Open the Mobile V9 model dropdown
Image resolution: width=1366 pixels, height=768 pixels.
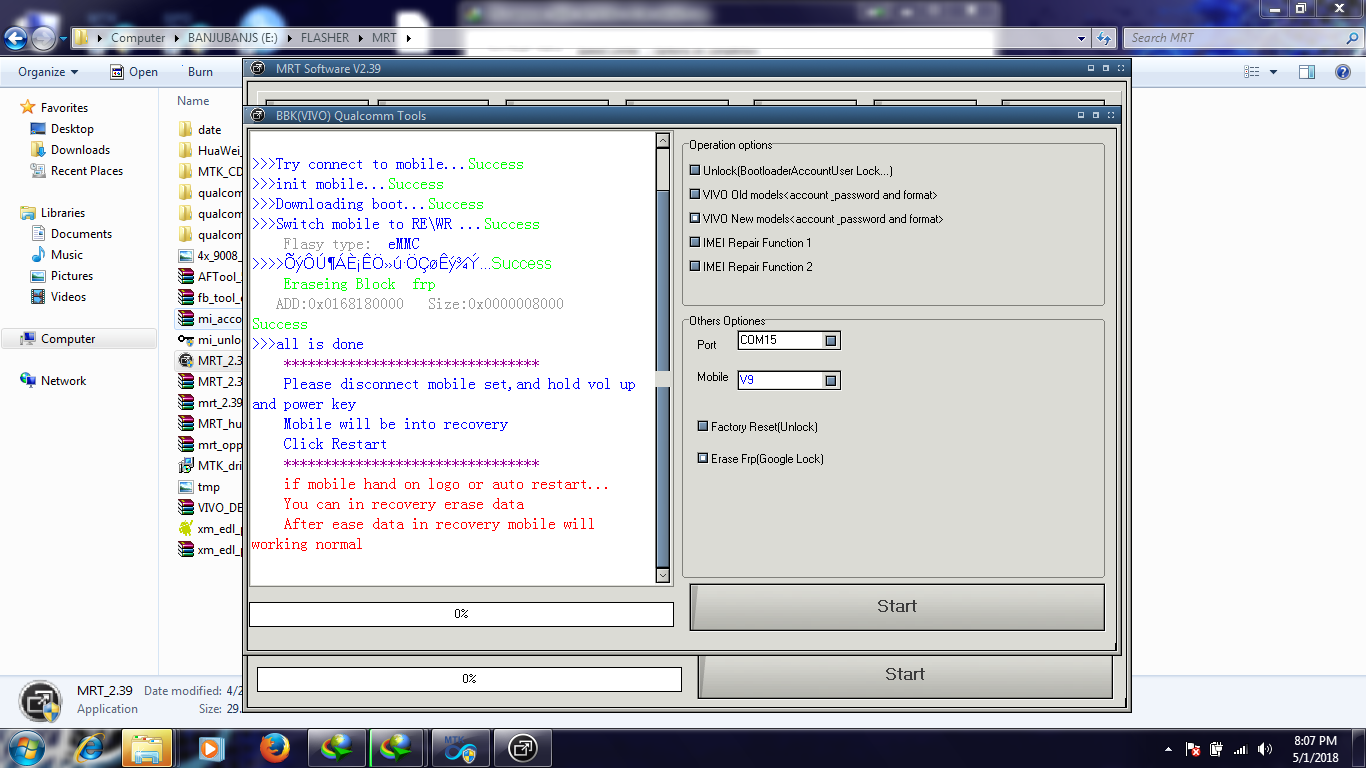coord(830,380)
